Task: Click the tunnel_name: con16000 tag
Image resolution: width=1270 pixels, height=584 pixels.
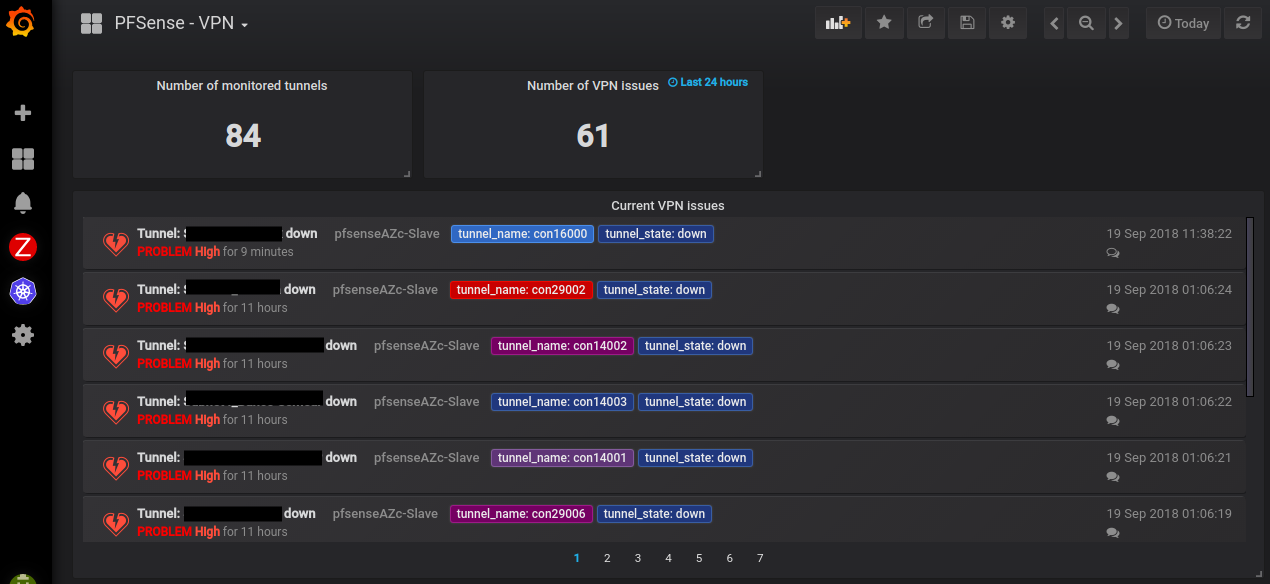Action: 522,234
